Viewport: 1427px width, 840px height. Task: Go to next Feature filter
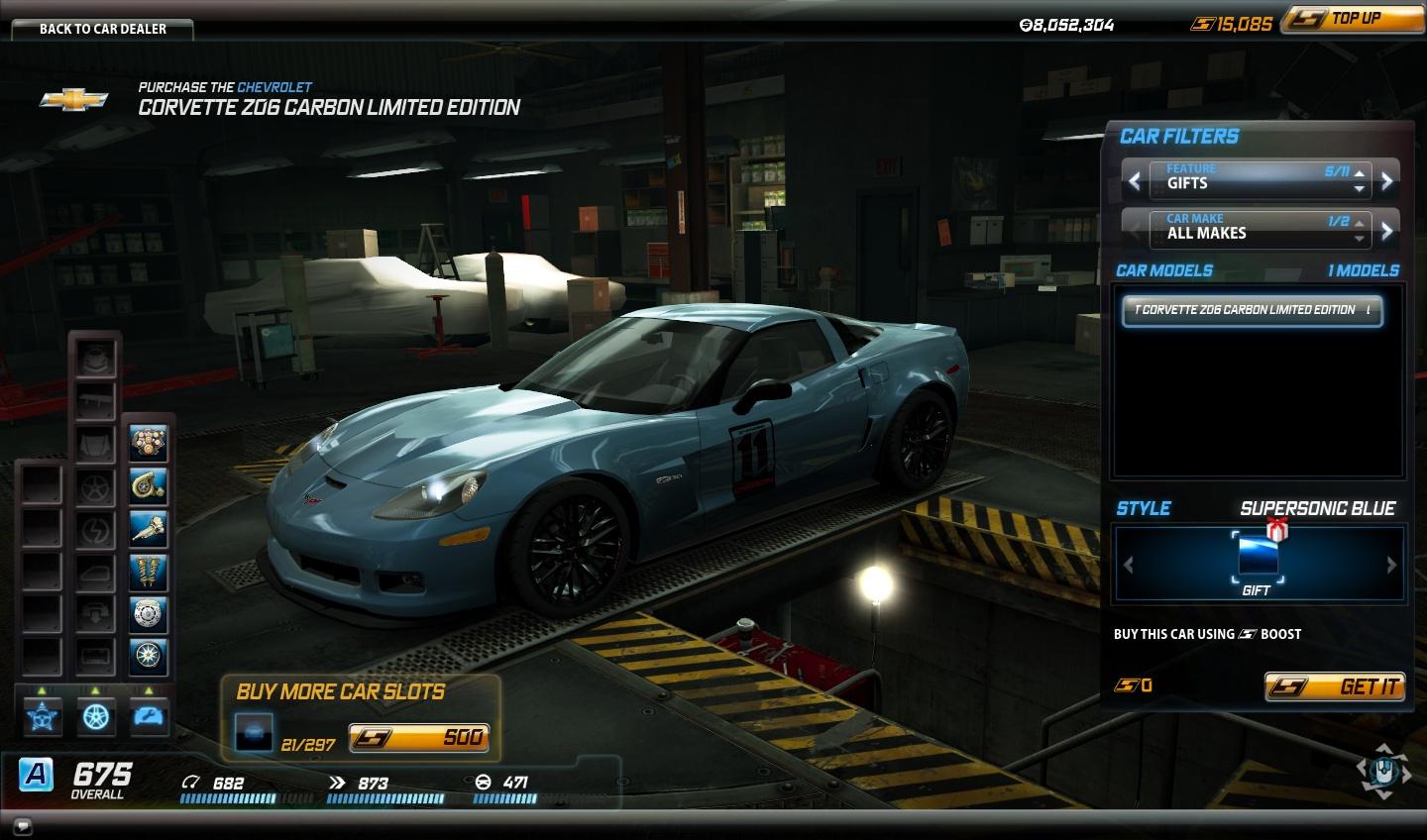tap(1387, 181)
